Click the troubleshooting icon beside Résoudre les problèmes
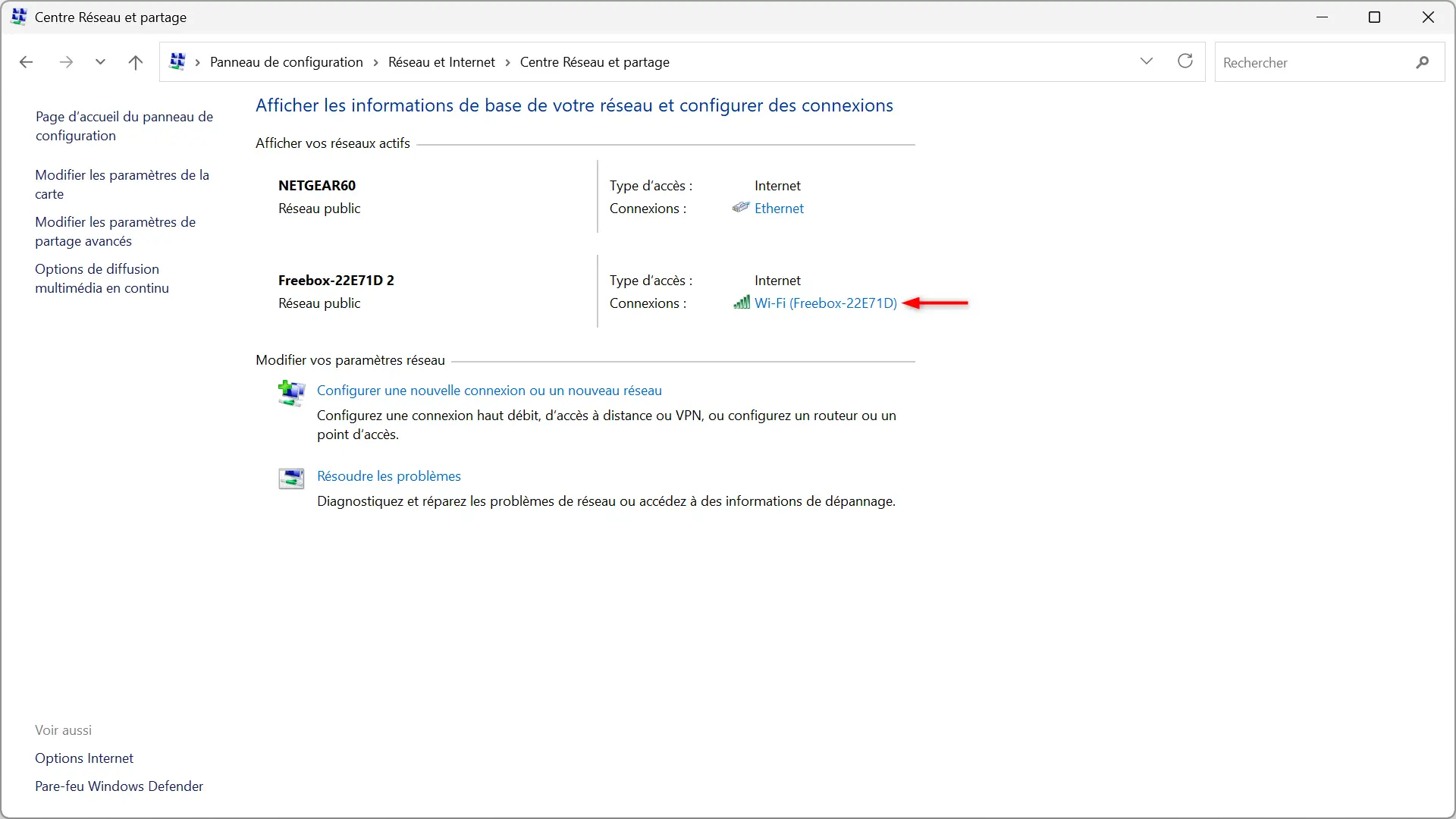This screenshot has height=819, width=1456. [291, 479]
